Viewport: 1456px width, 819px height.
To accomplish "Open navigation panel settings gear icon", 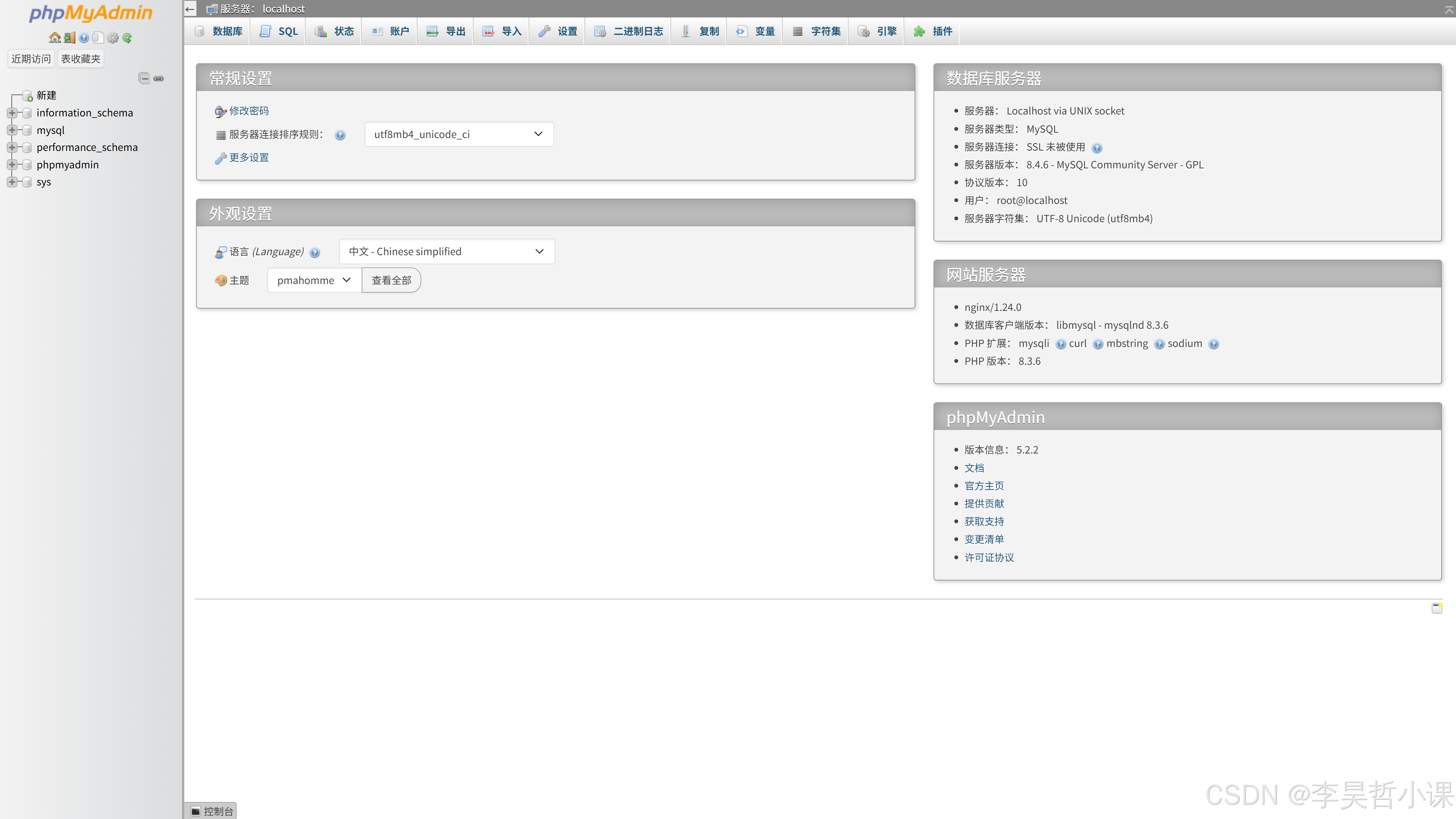I will coord(113,38).
